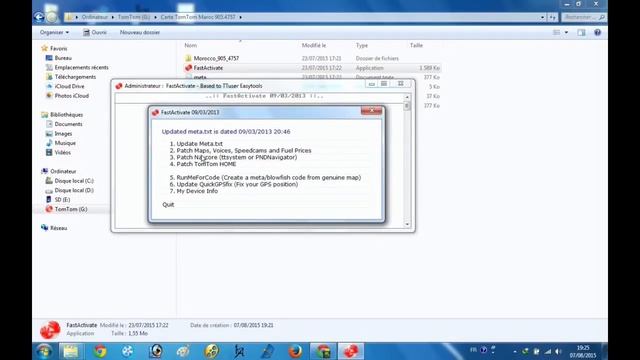Go forward with the Explorer forward arrow

pyautogui.click(x=52, y=17)
